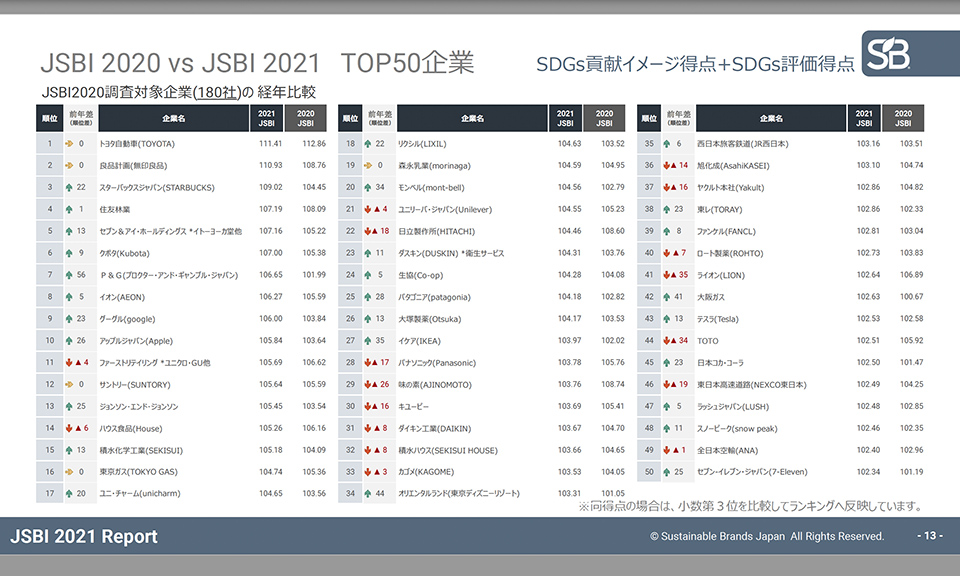960x576 pixels.
Task: Click the page number 13 in the footer
Action: click(x=929, y=537)
